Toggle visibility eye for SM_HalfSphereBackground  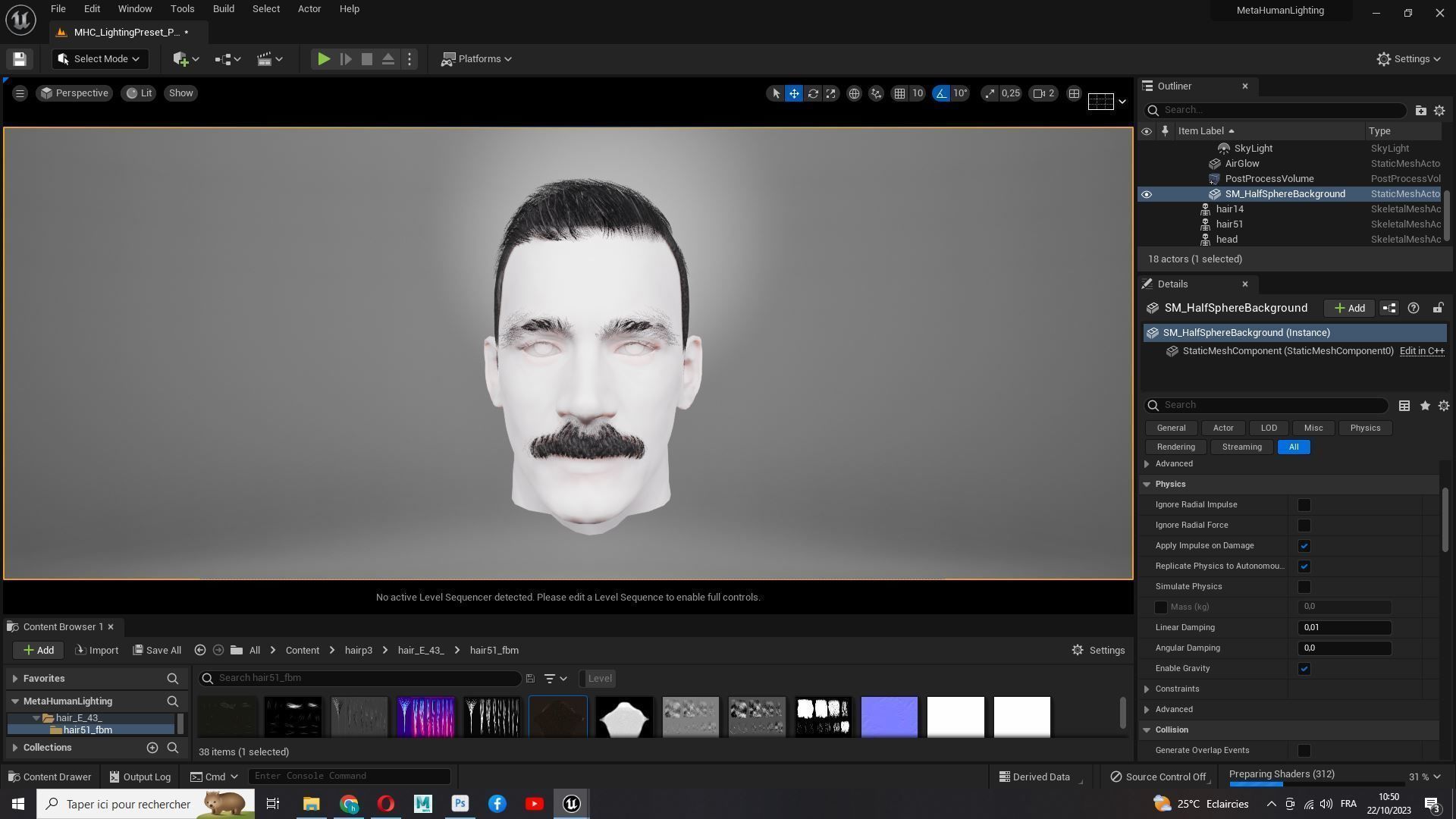pyautogui.click(x=1146, y=195)
